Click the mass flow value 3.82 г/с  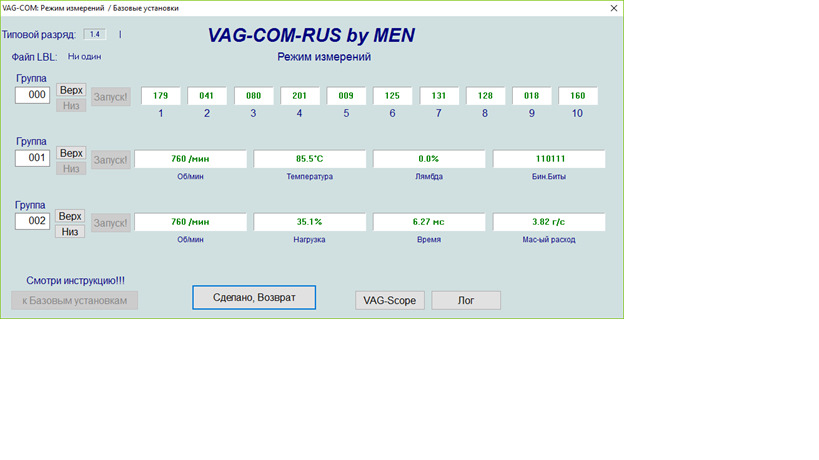point(549,222)
